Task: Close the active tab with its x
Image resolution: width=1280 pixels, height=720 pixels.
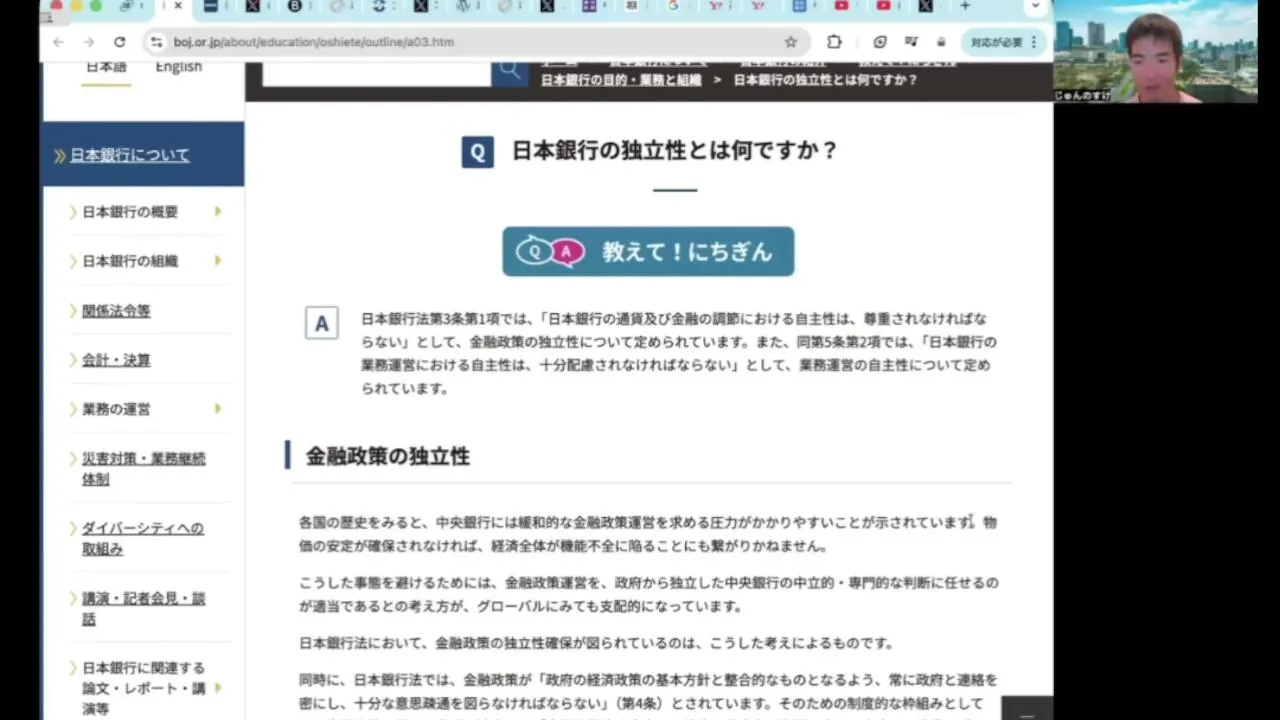Action: (x=178, y=6)
